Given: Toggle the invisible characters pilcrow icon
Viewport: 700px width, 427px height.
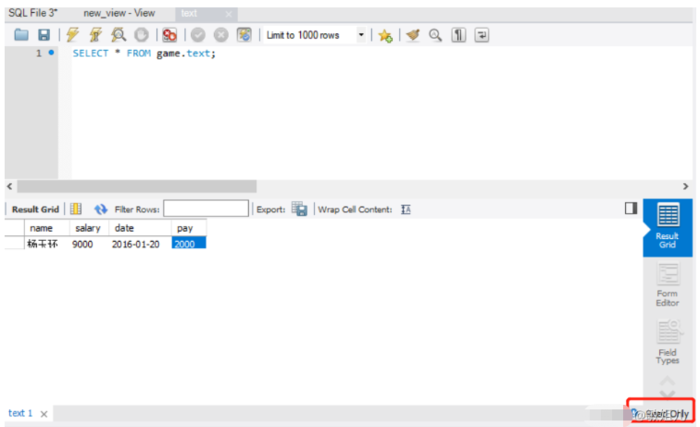Looking at the screenshot, I should pos(459,35).
